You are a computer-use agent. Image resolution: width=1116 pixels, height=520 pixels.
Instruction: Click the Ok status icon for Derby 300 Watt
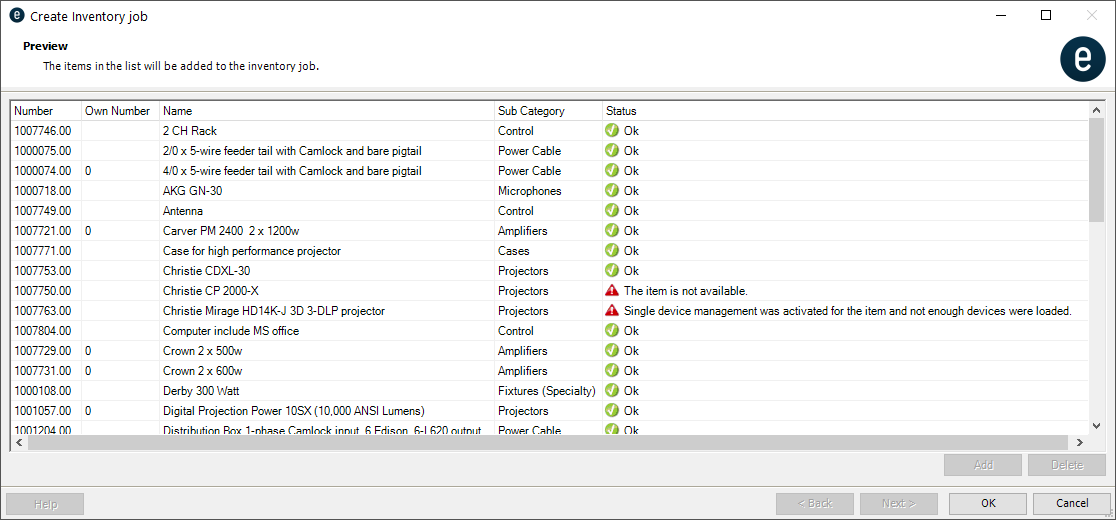[x=612, y=391]
